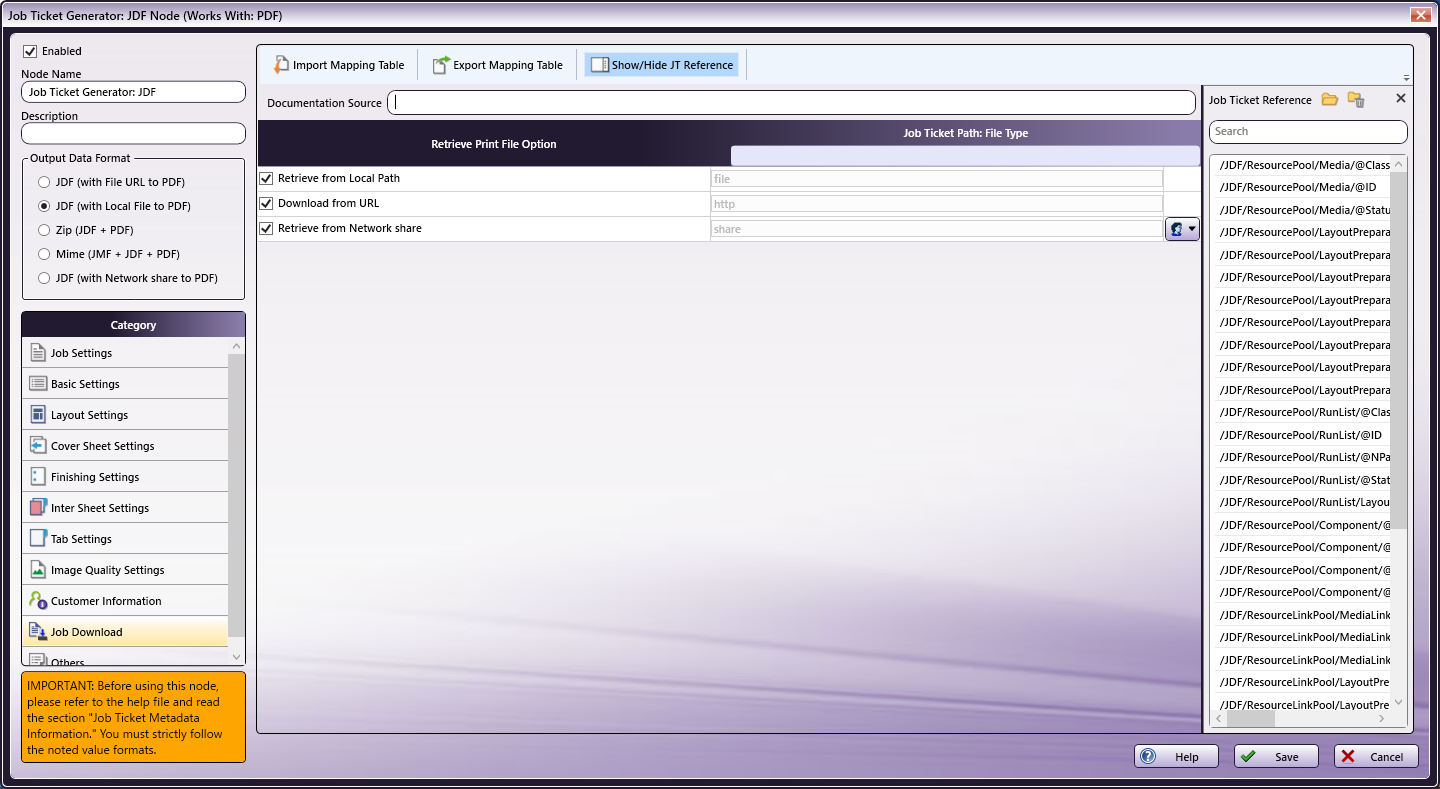Click the Image Quality Settings icon
This screenshot has width=1440, height=789.
tap(38, 570)
